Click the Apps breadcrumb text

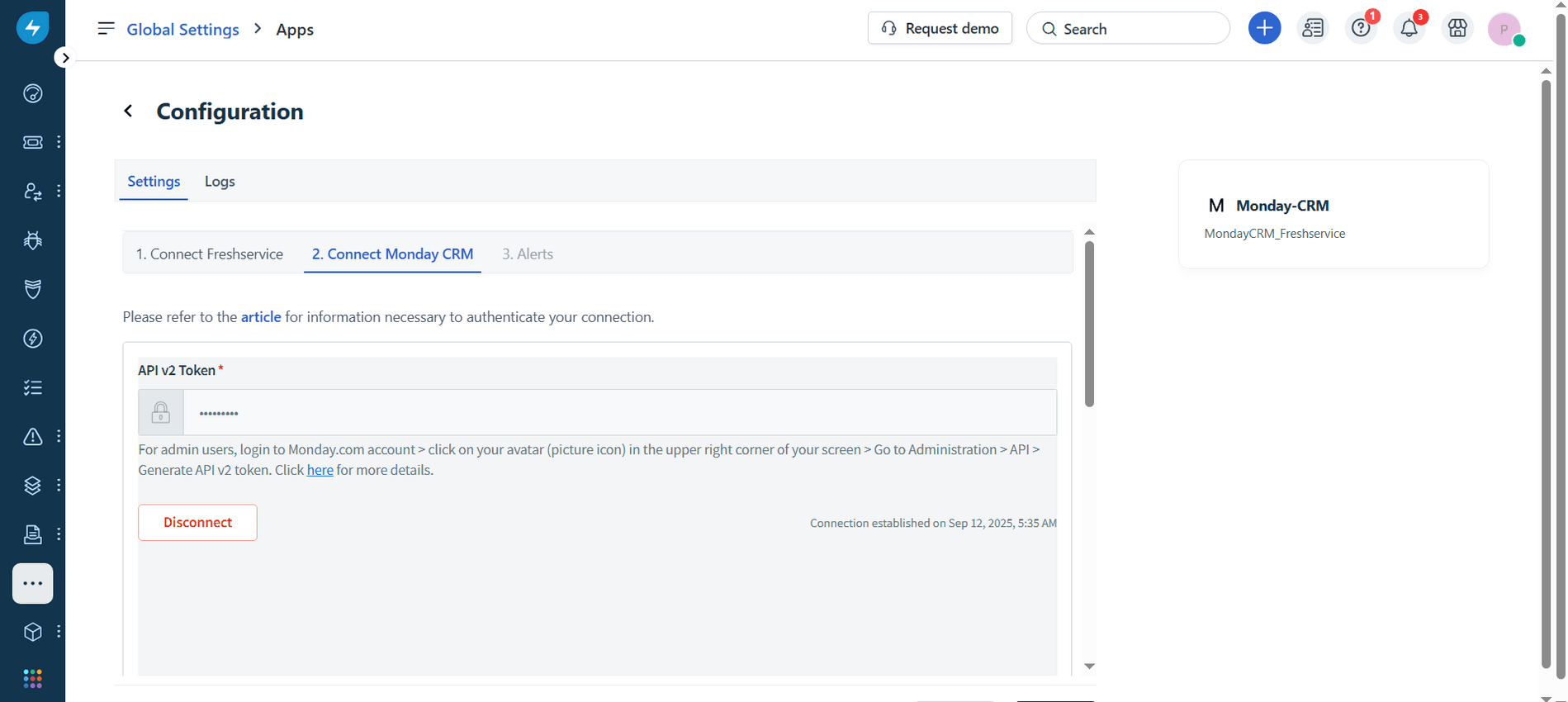tap(295, 30)
